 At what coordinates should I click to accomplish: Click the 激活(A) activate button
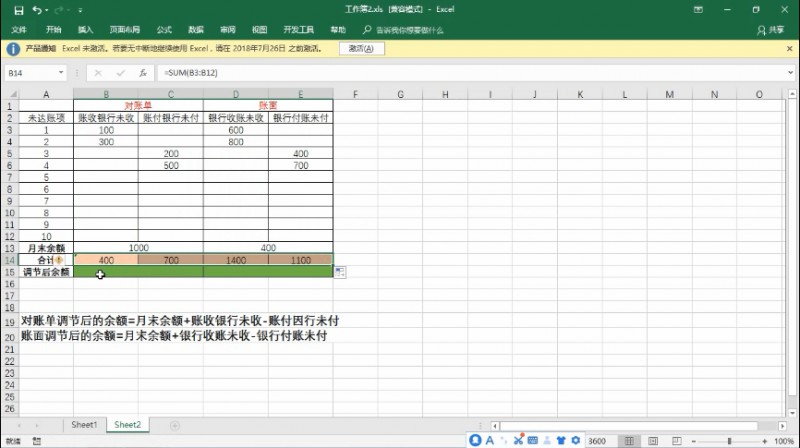(361, 48)
